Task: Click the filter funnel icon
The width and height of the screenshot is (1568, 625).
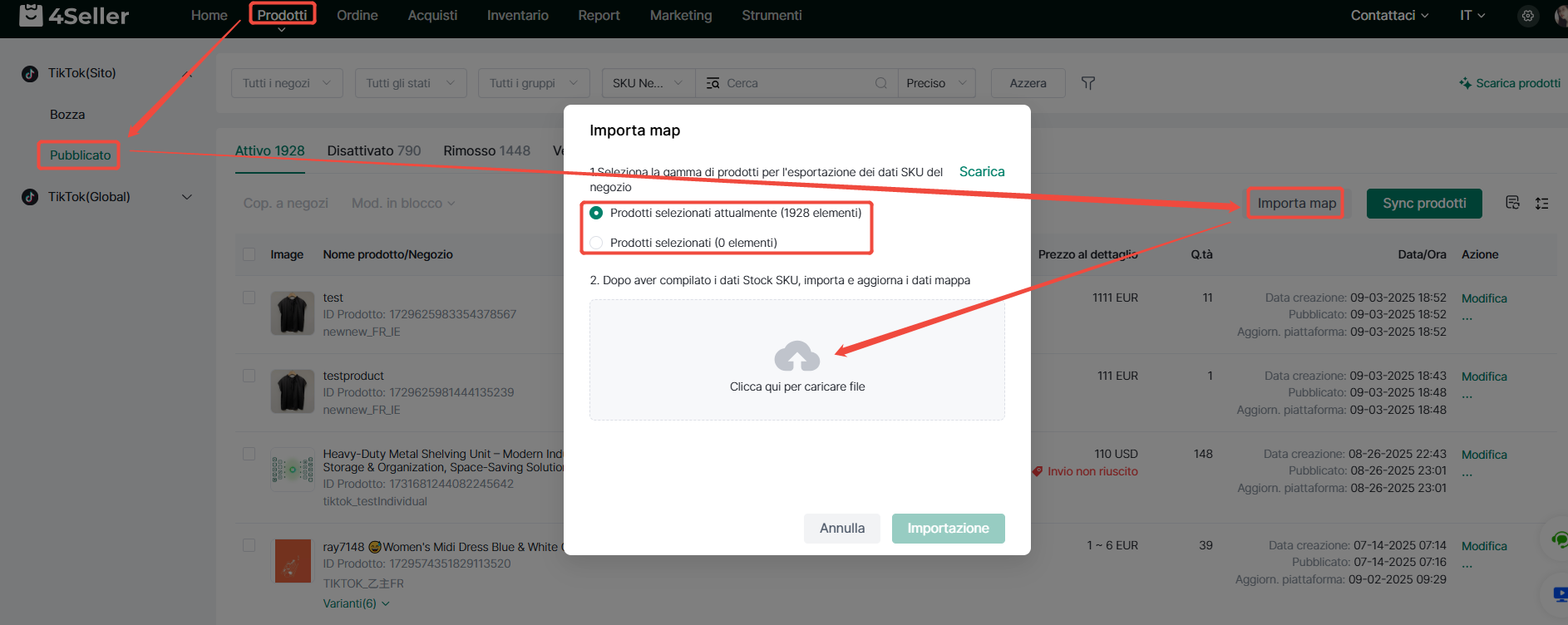Action: [x=1087, y=83]
